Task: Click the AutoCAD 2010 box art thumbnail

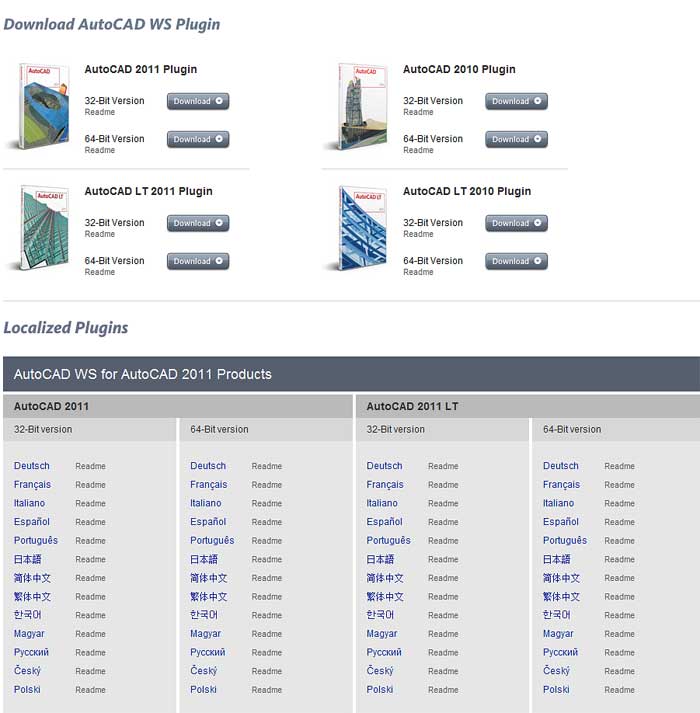Action: tap(362, 106)
